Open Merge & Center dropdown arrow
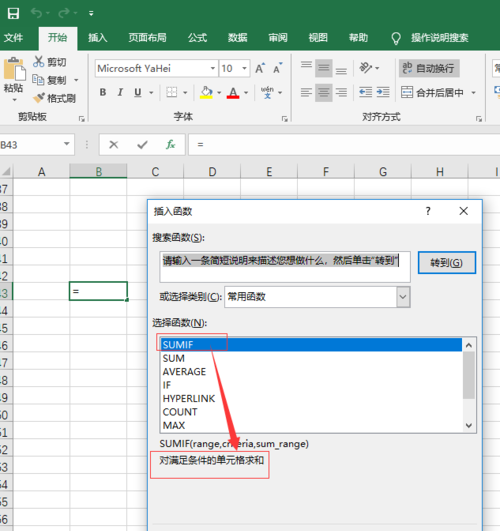The image size is (500, 531). point(474,92)
